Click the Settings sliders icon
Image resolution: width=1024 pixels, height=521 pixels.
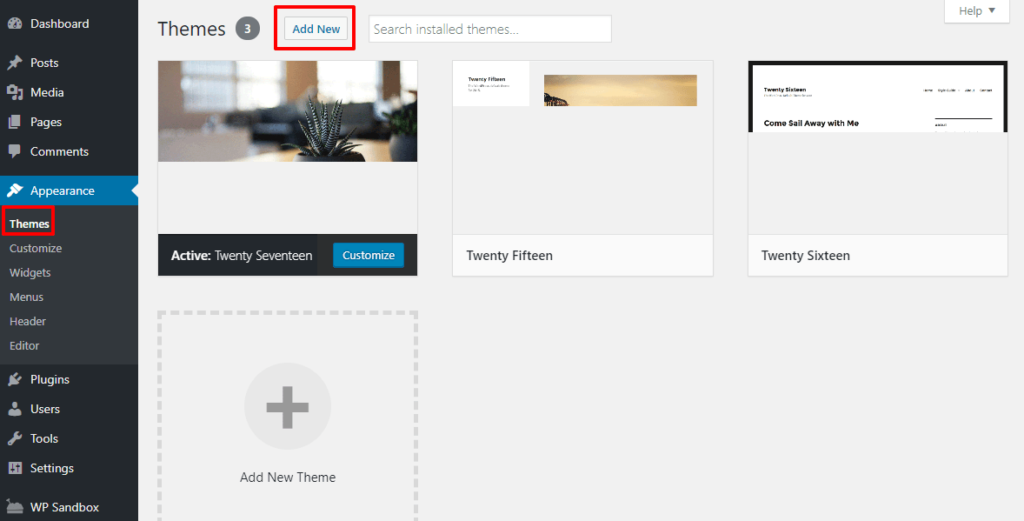coord(14,468)
